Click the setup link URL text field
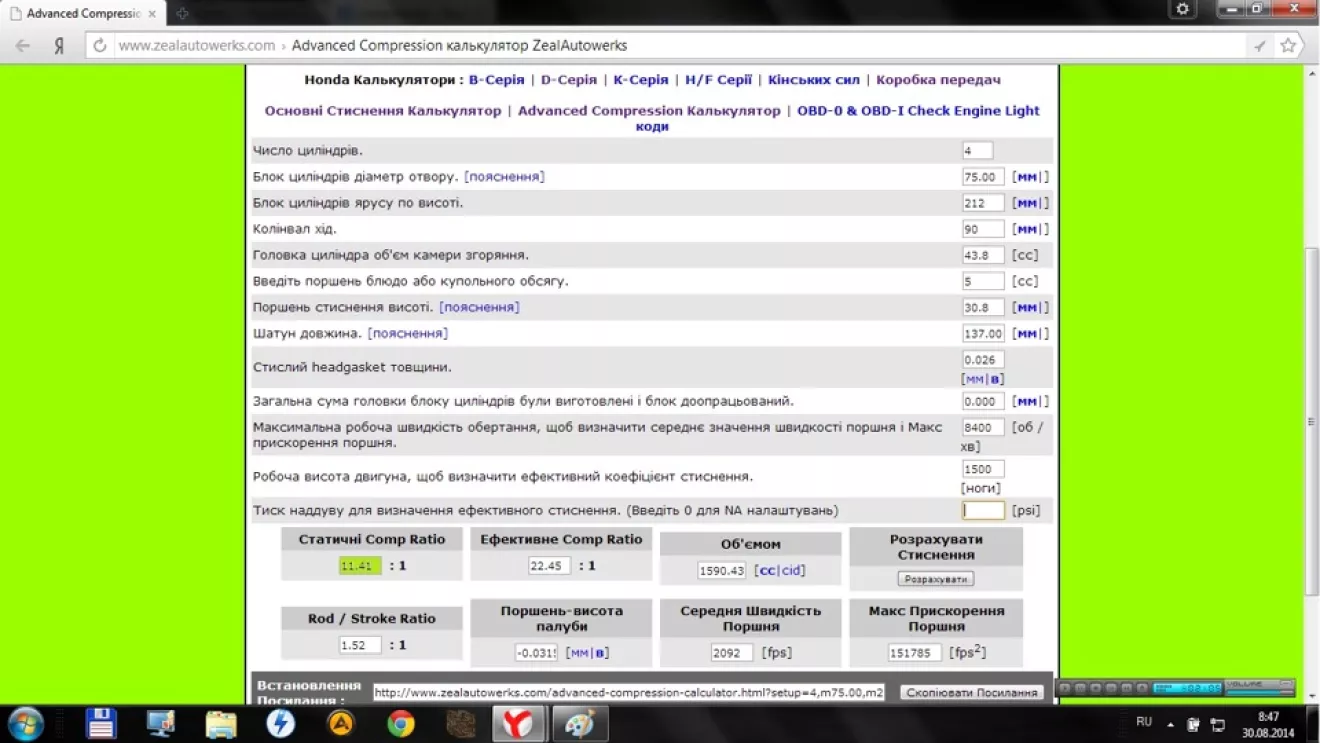Image resolution: width=1320 pixels, height=743 pixels. (629, 693)
